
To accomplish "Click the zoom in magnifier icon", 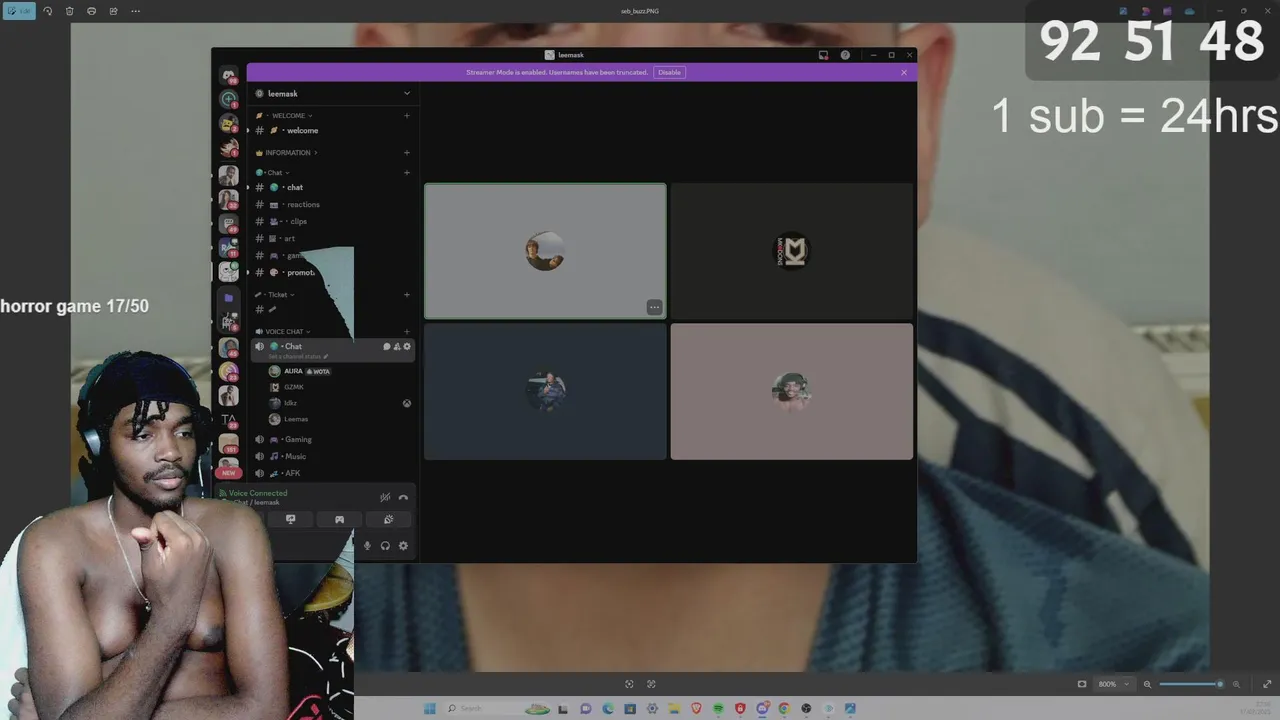I will (x=1236, y=684).
